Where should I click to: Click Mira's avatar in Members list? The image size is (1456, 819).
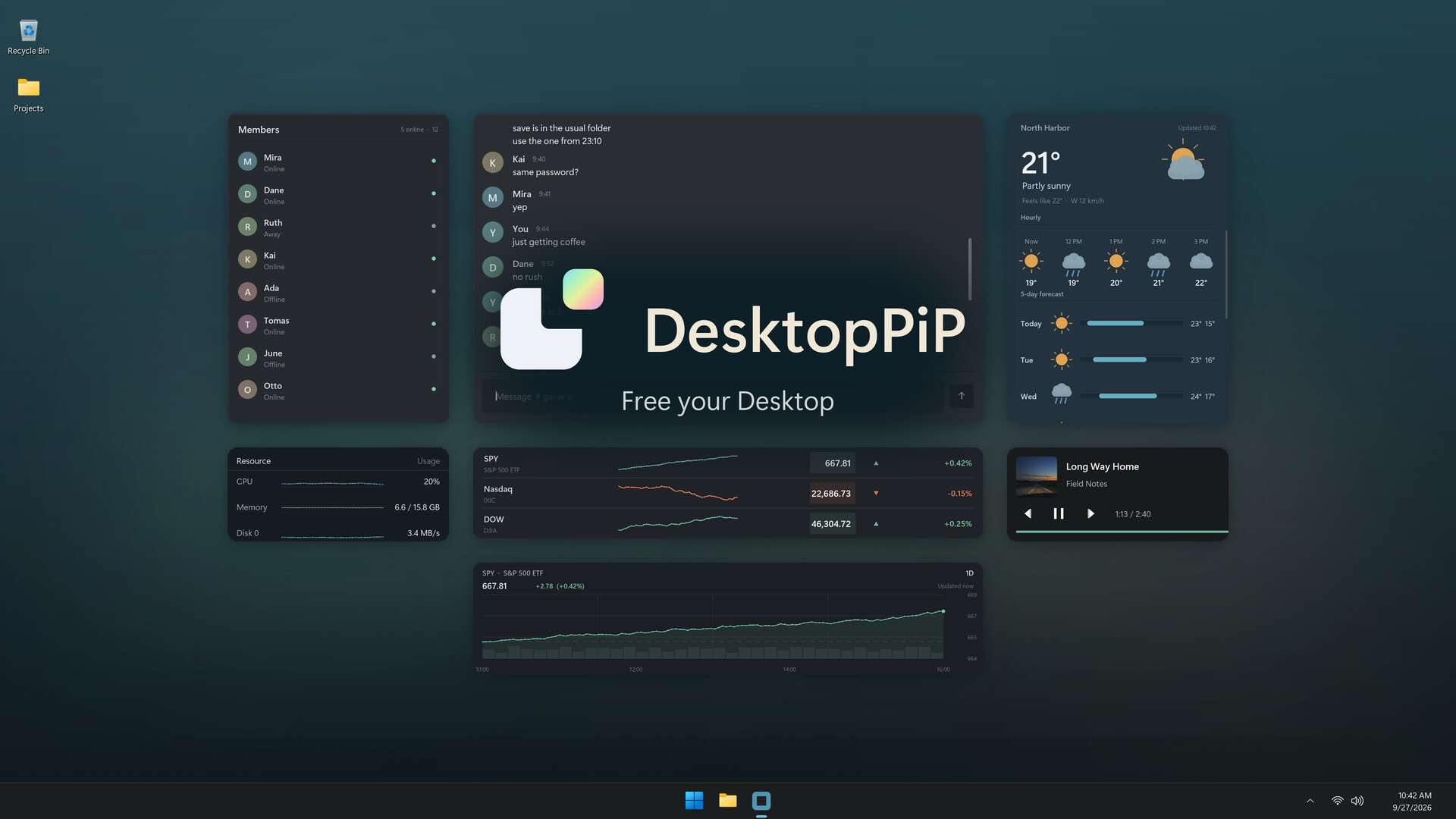247,162
